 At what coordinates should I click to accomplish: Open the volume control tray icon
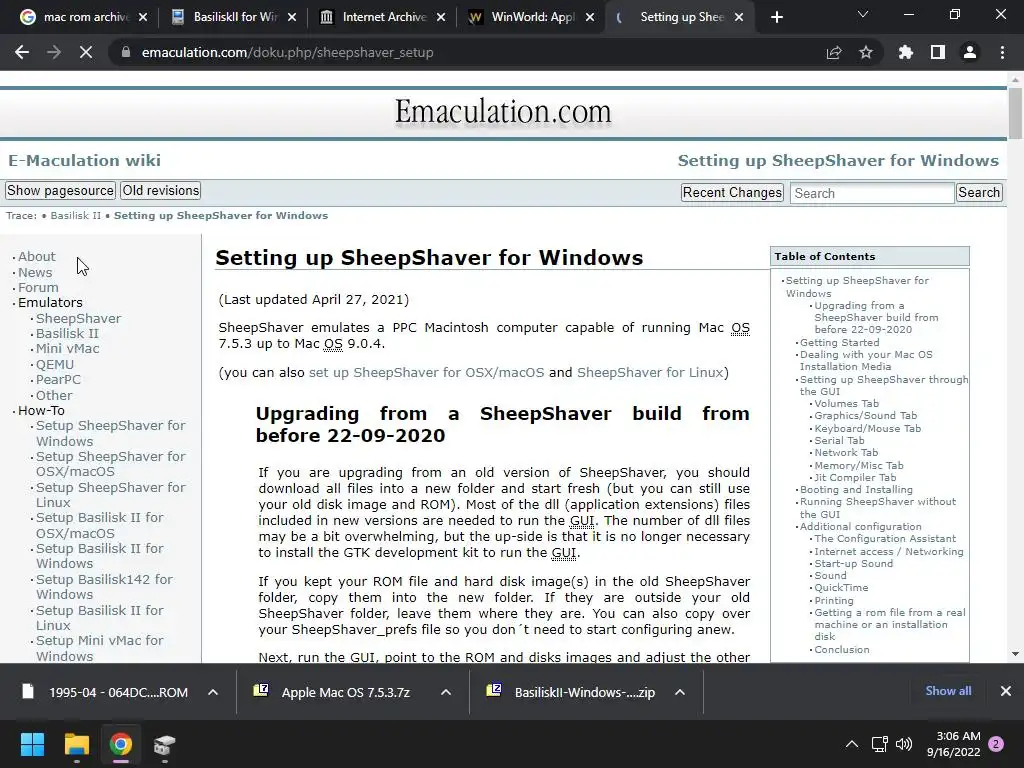click(904, 744)
